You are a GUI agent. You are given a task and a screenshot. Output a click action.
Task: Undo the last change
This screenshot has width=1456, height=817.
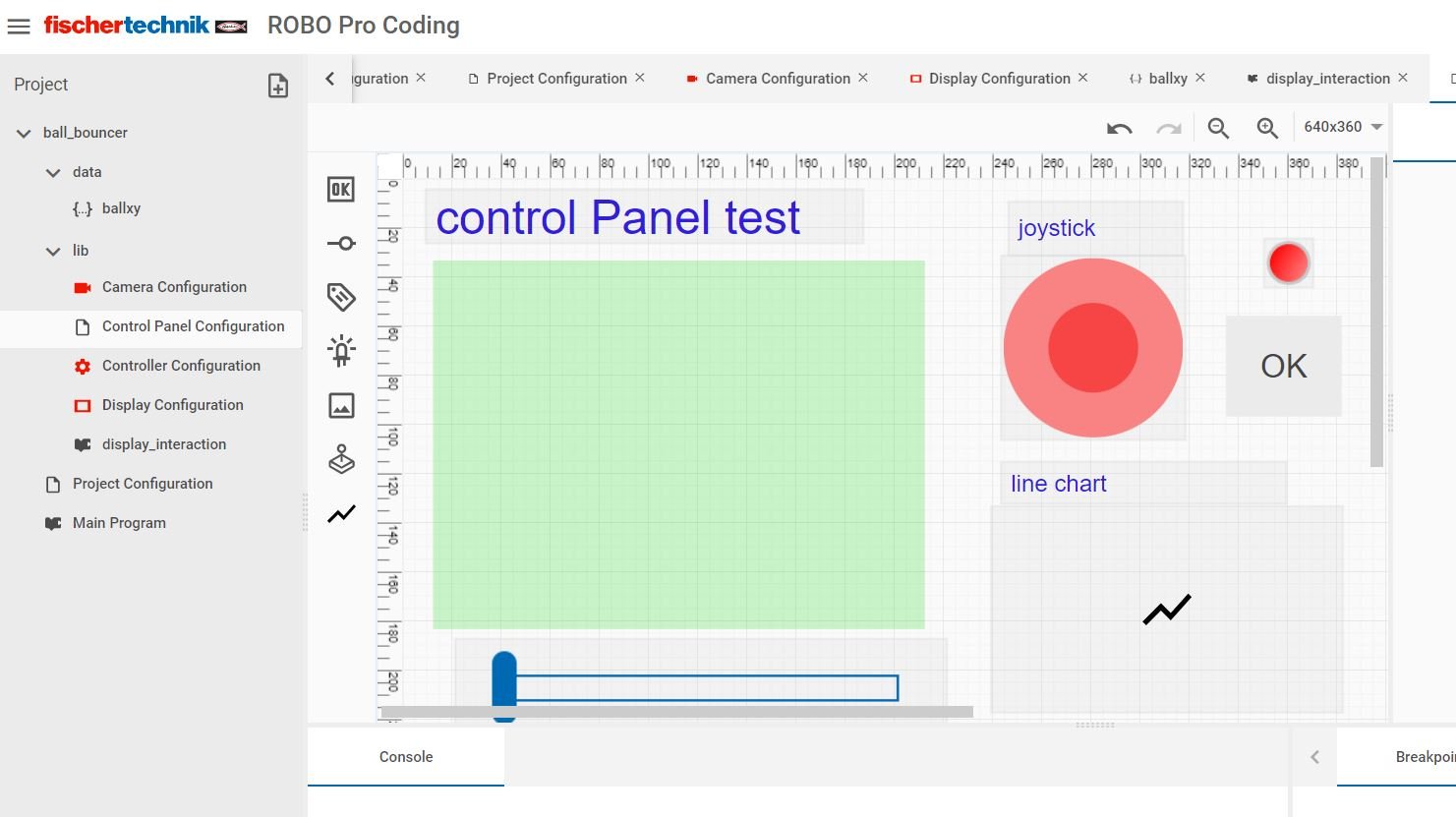[x=1120, y=128]
